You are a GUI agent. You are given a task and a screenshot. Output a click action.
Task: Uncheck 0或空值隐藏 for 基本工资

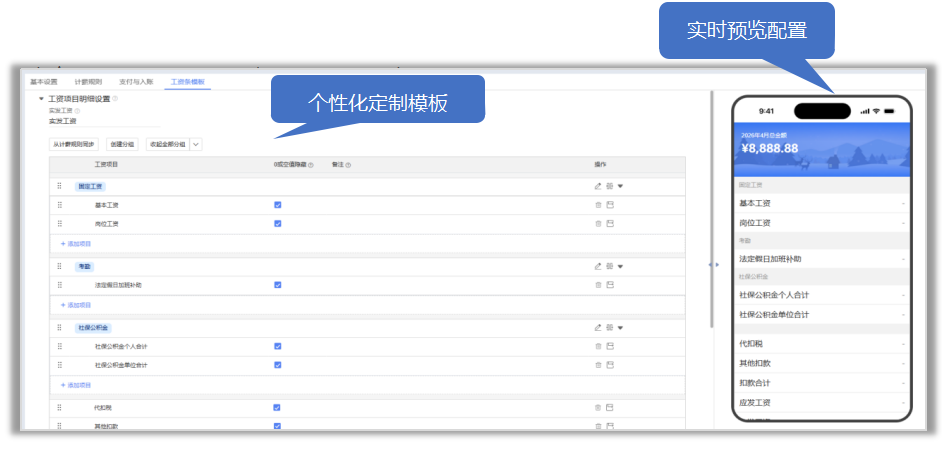(278, 205)
